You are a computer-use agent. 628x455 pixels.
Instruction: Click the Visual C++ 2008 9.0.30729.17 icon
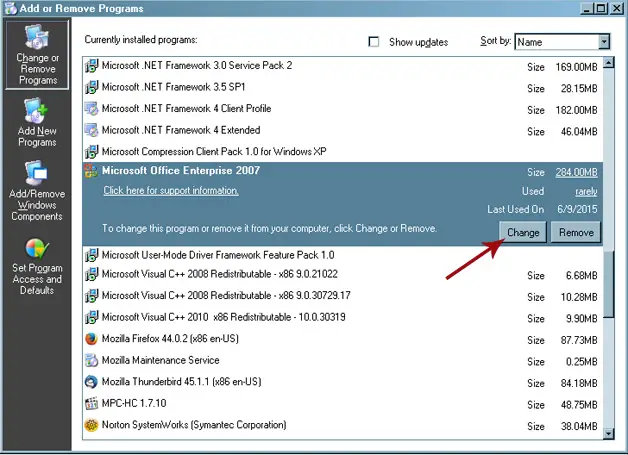pyautogui.click(x=91, y=296)
